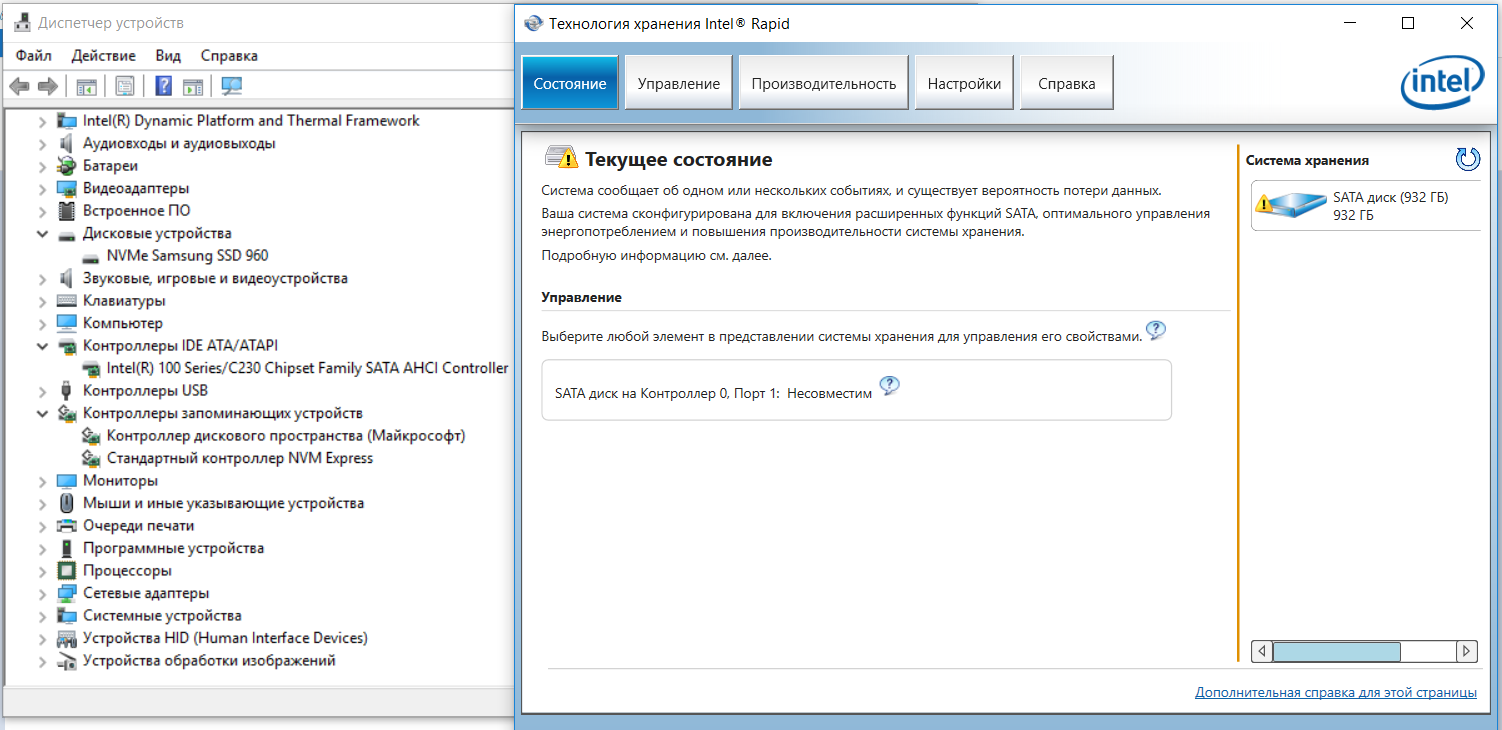Screen dimensions: 1502x730
Task: Click the right arrow of the storage pane scrollbar
Action: 1466,651
